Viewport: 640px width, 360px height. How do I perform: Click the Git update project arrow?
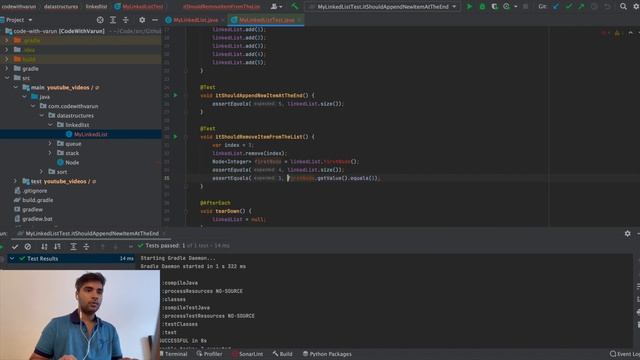click(556, 7)
